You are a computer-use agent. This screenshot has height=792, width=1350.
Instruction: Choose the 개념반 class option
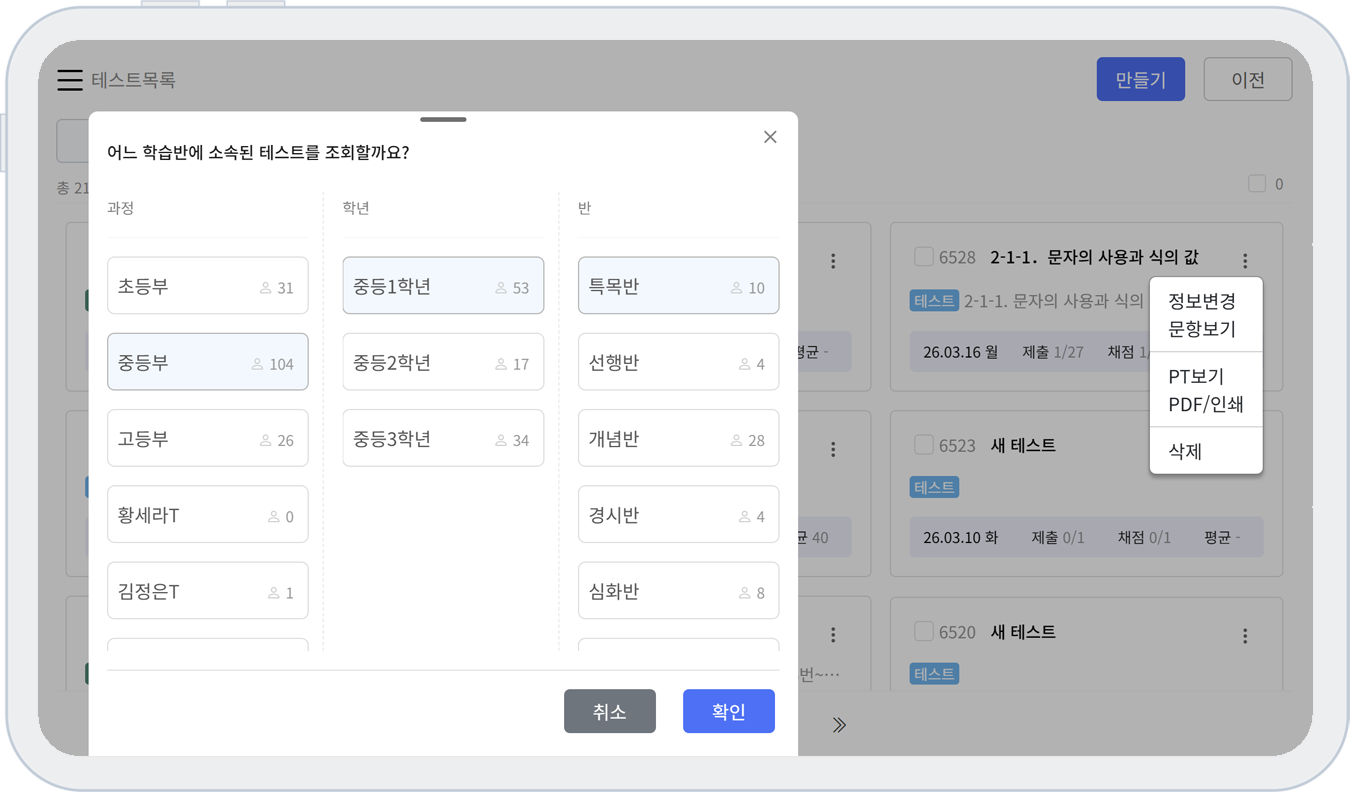point(678,439)
